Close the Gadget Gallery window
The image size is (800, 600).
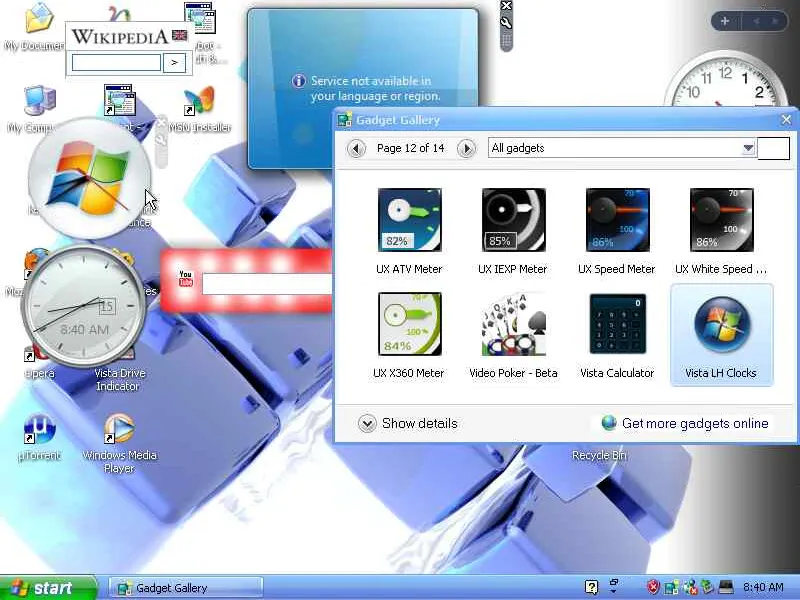(x=786, y=119)
